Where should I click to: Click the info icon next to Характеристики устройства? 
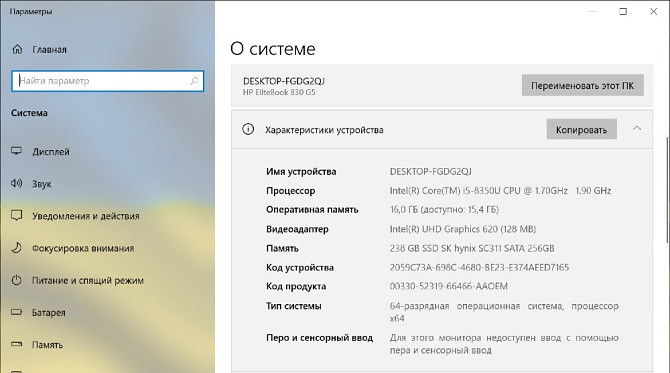pos(248,129)
